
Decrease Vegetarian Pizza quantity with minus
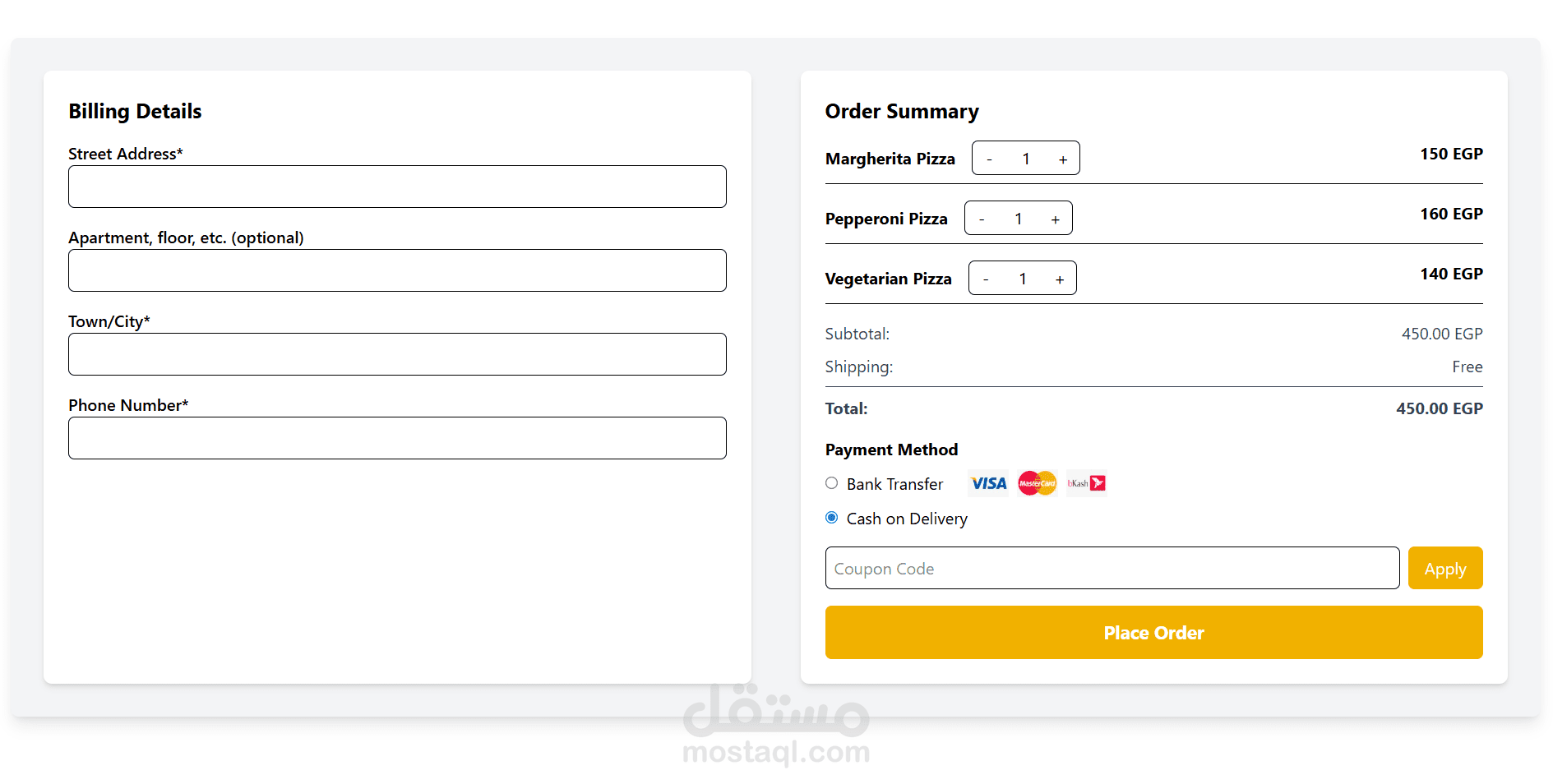coord(986,279)
